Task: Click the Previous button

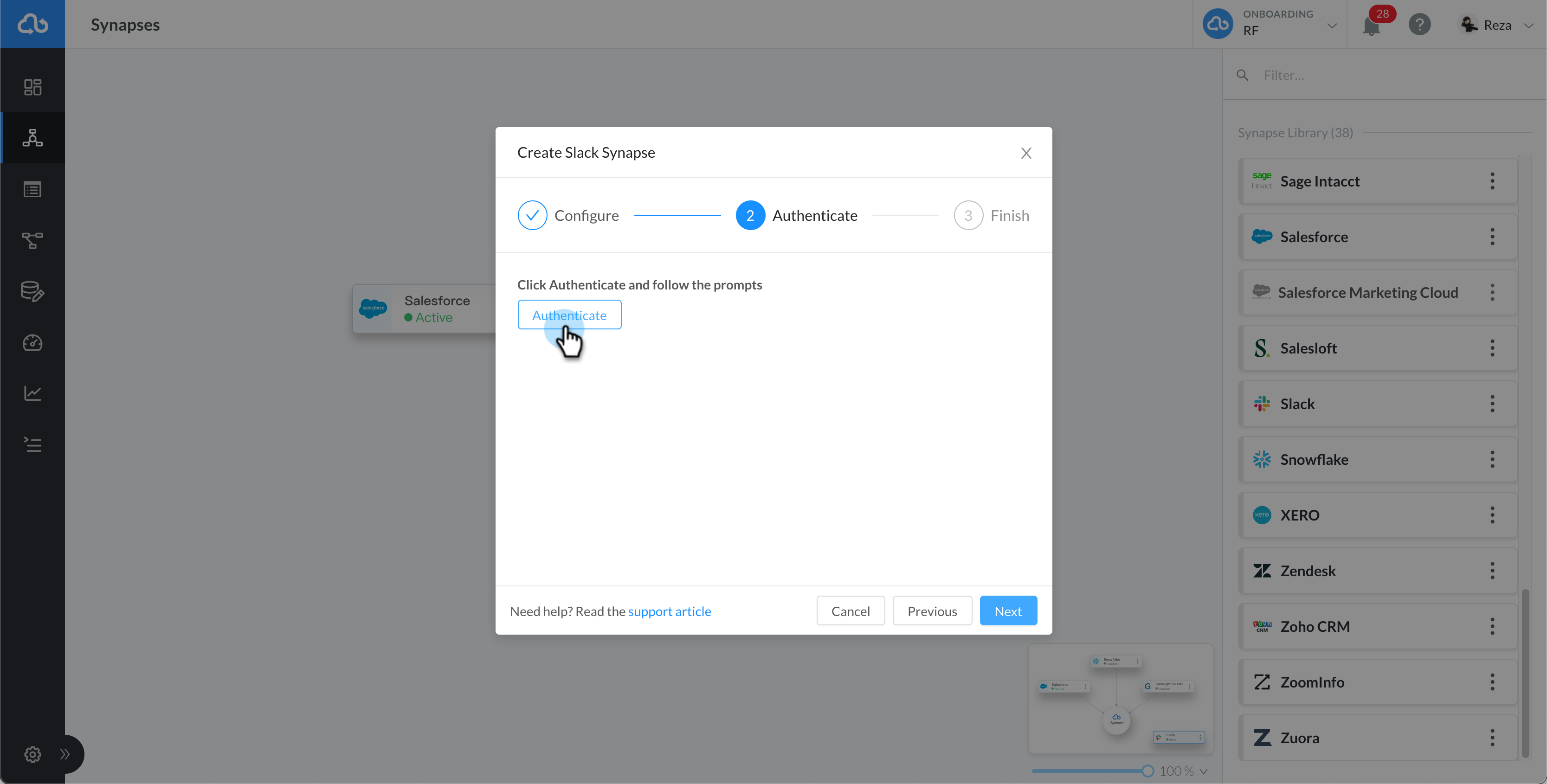Action: click(x=932, y=610)
